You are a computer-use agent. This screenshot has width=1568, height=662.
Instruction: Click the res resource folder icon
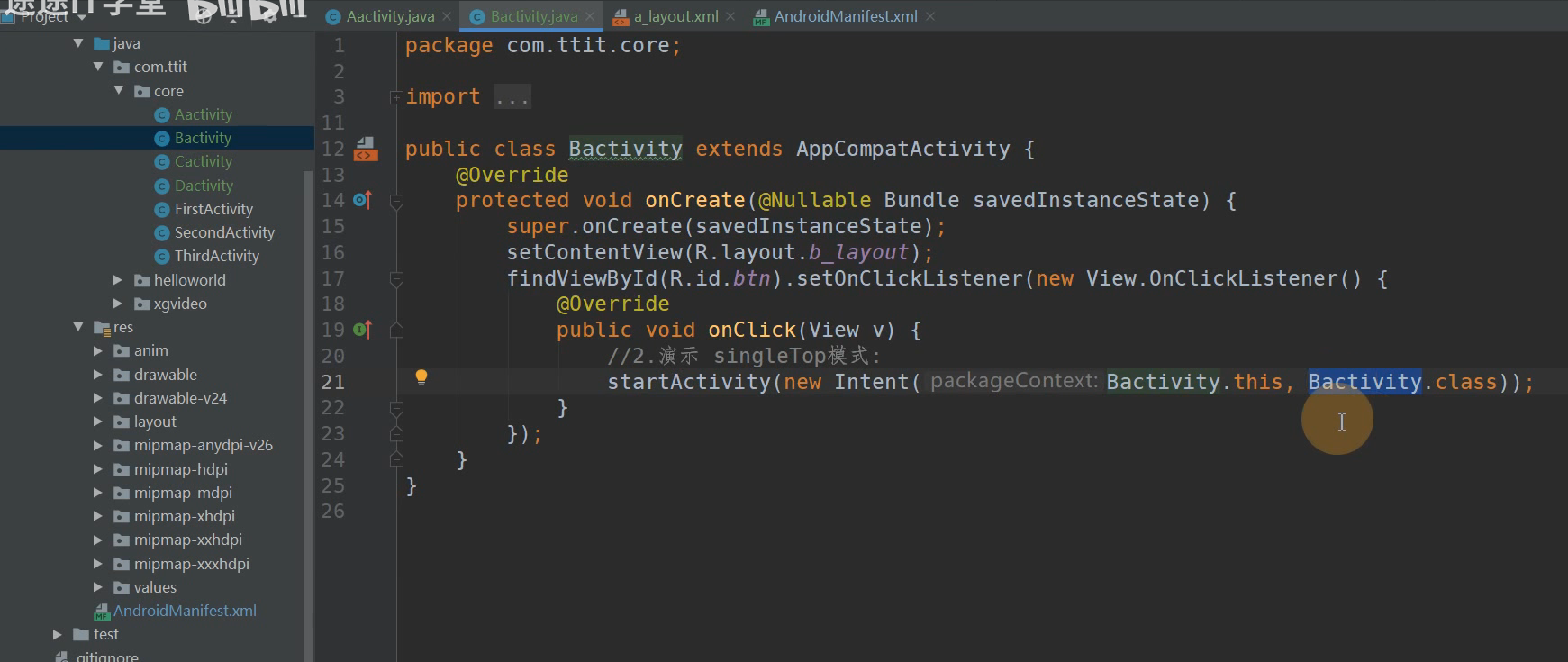tap(102, 328)
